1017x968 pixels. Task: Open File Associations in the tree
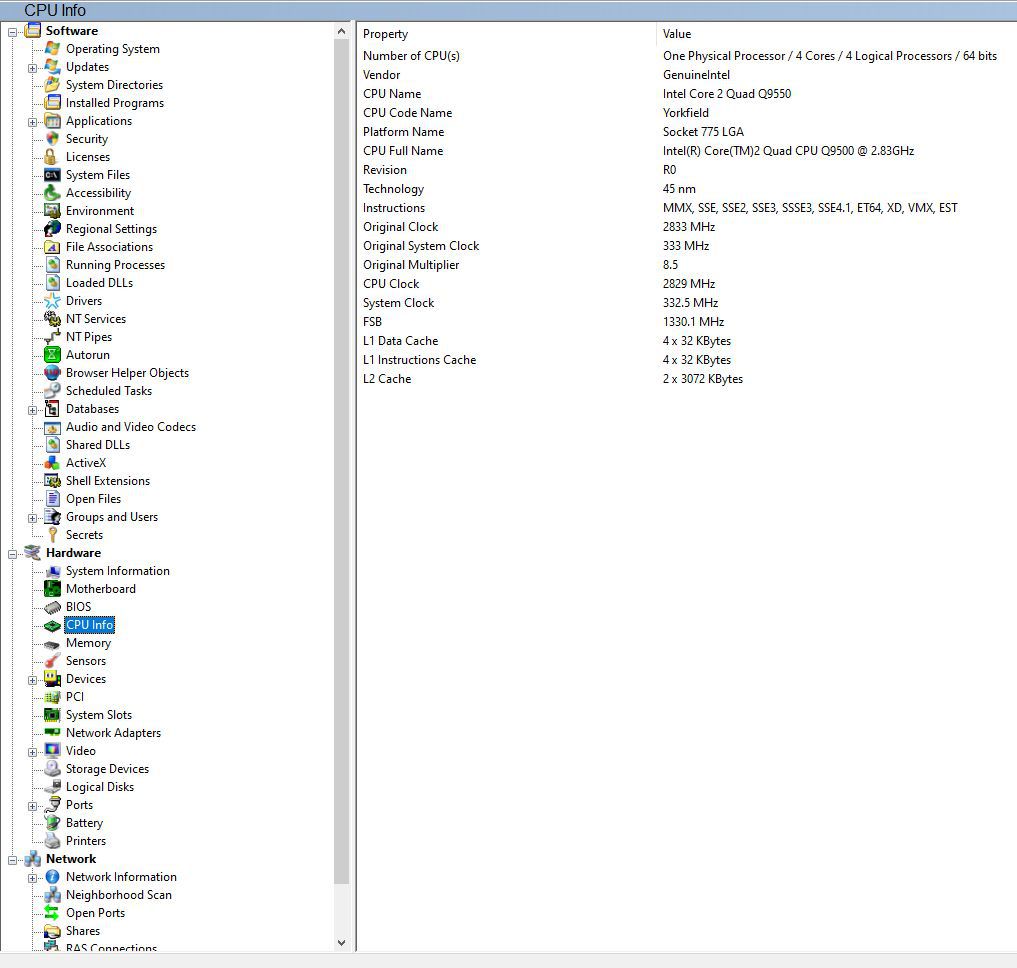coord(110,247)
